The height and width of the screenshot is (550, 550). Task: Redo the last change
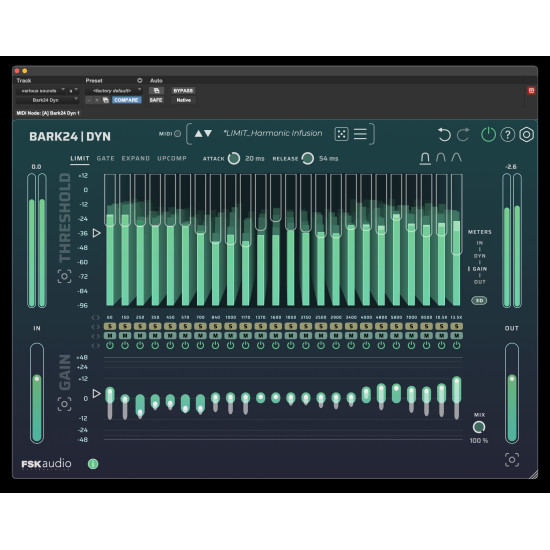click(463, 135)
